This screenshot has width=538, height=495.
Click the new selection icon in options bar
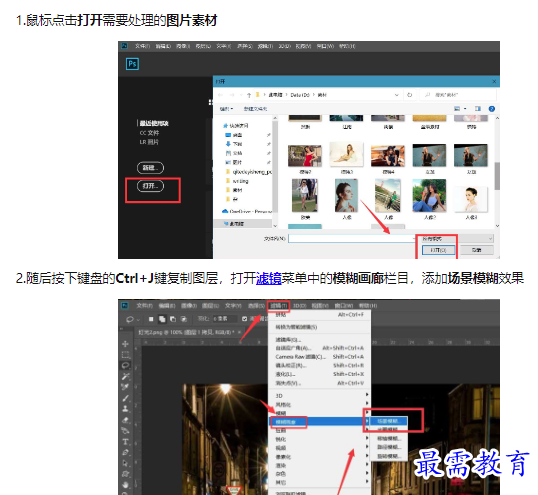click(151, 319)
